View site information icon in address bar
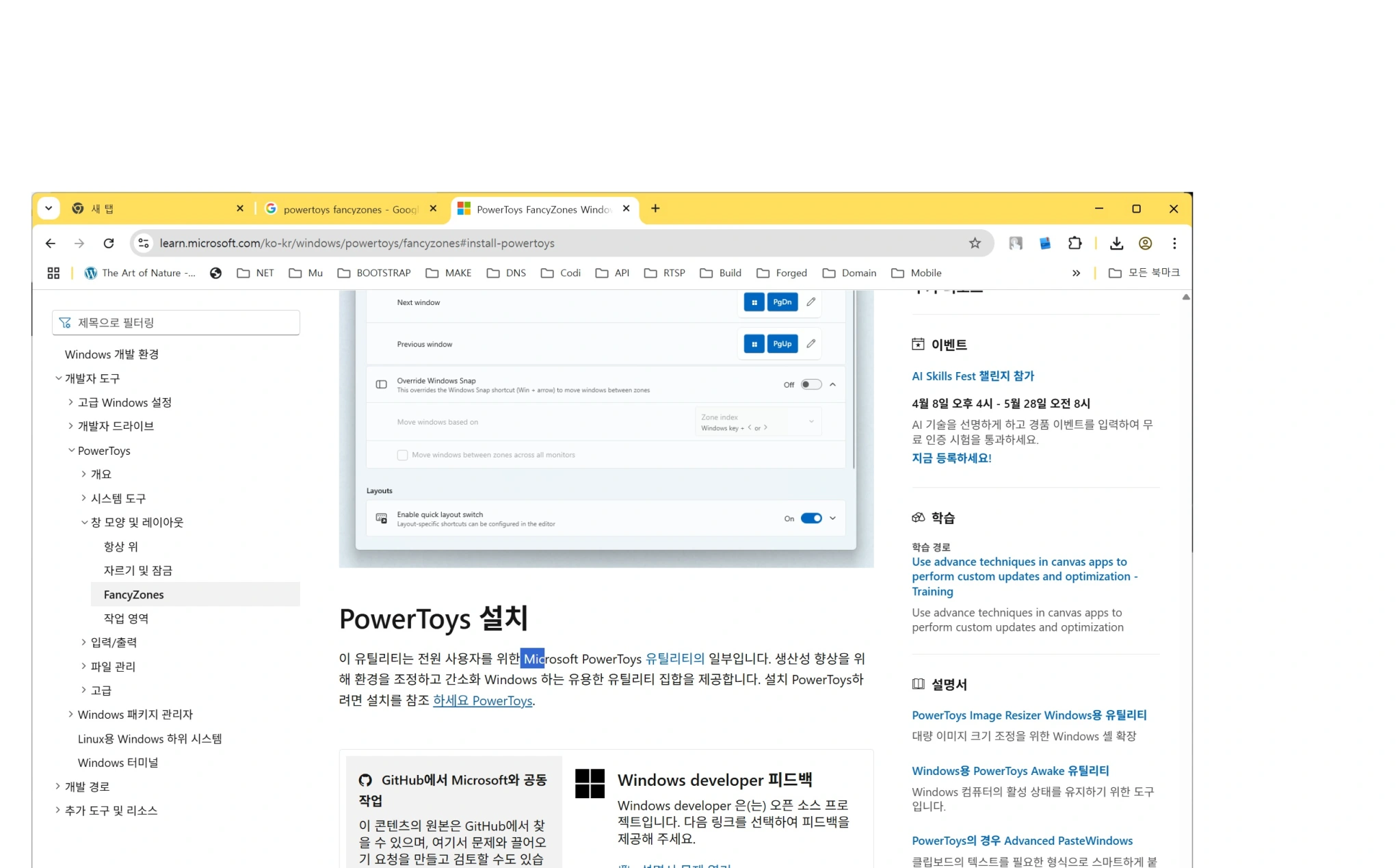 [x=143, y=243]
